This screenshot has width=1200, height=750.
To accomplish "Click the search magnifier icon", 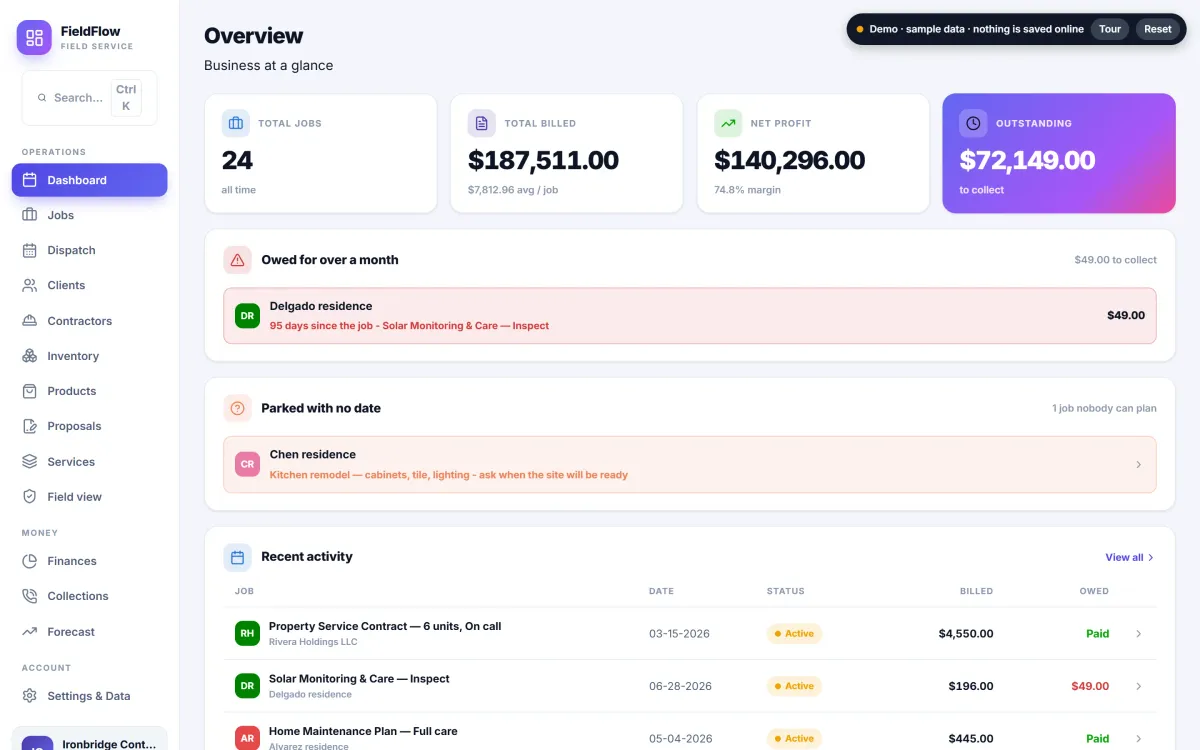I will click(x=42, y=98).
